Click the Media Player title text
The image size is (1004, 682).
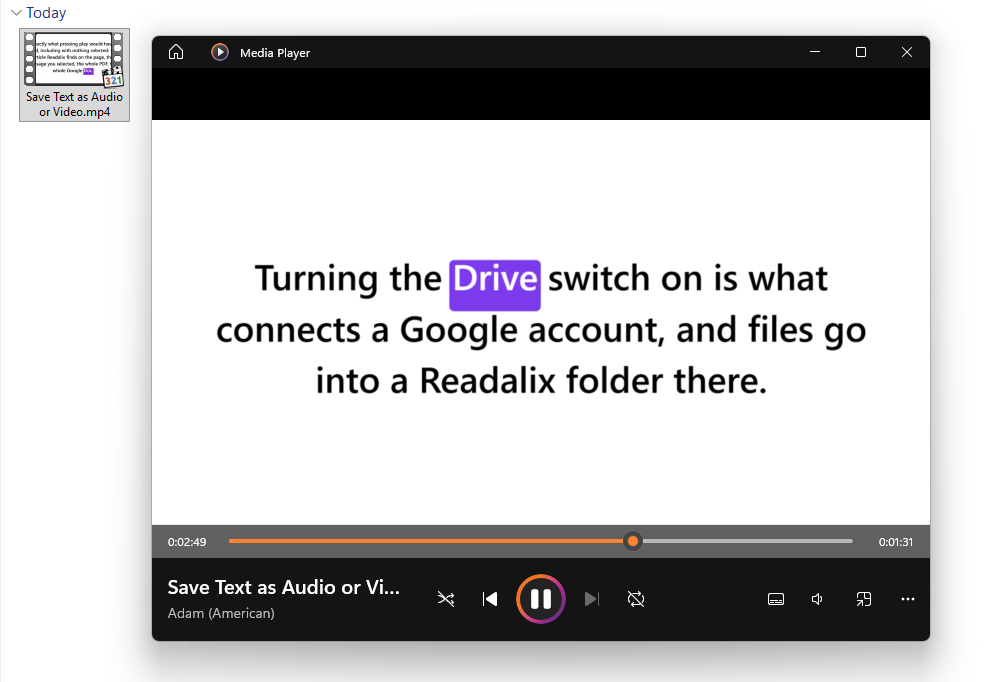(275, 53)
